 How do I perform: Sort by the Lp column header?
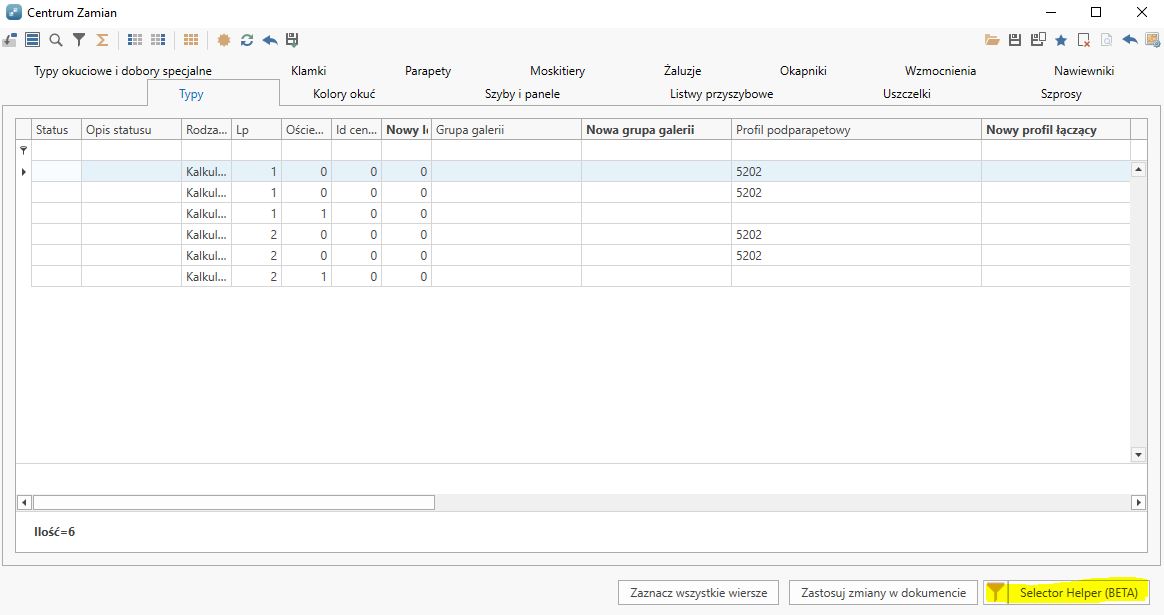(256, 129)
